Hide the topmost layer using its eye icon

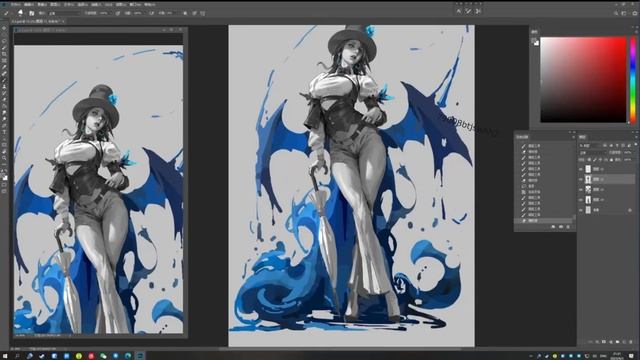581,169
